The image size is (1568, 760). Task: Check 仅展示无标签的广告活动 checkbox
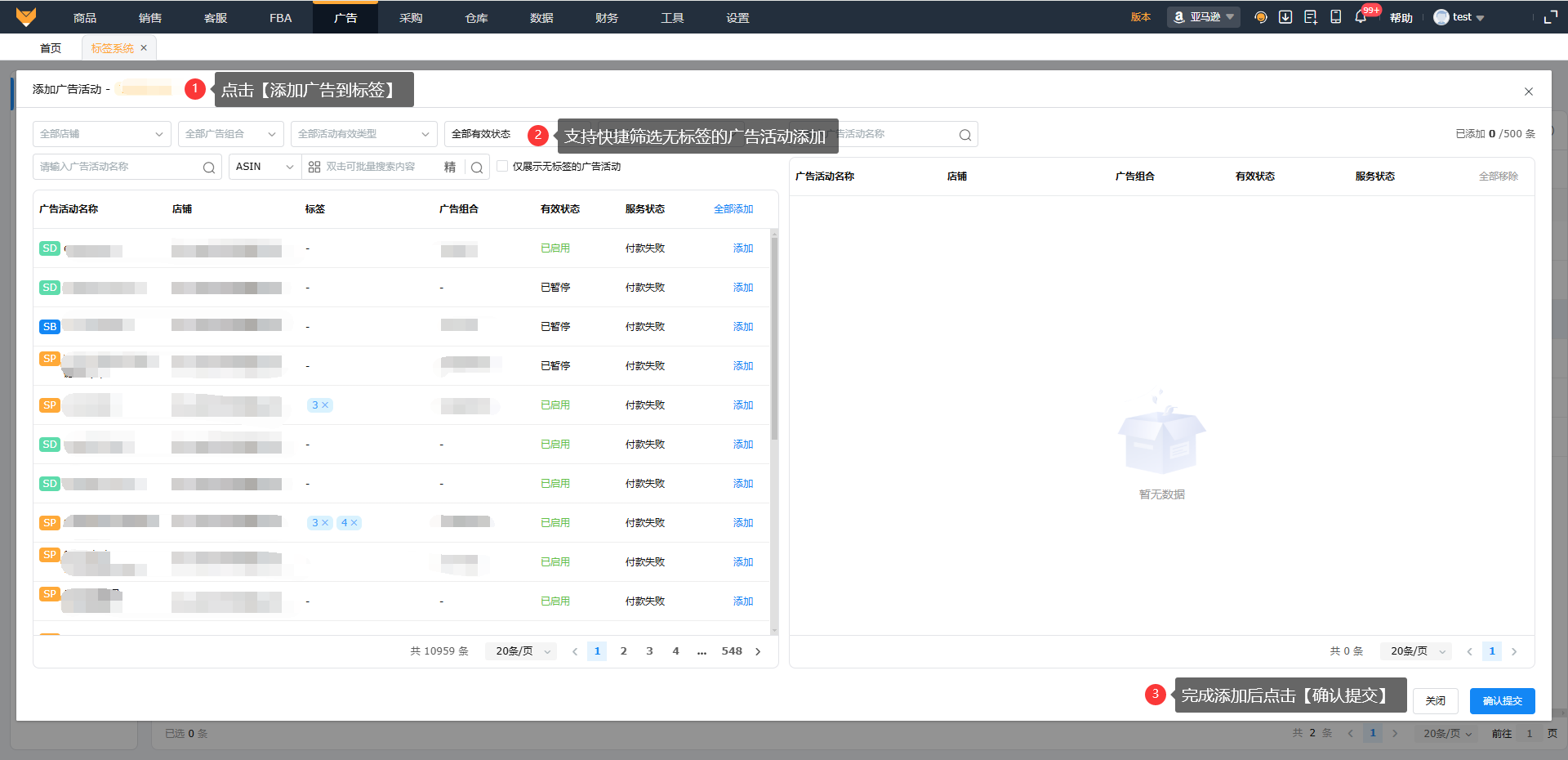pos(502,166)
